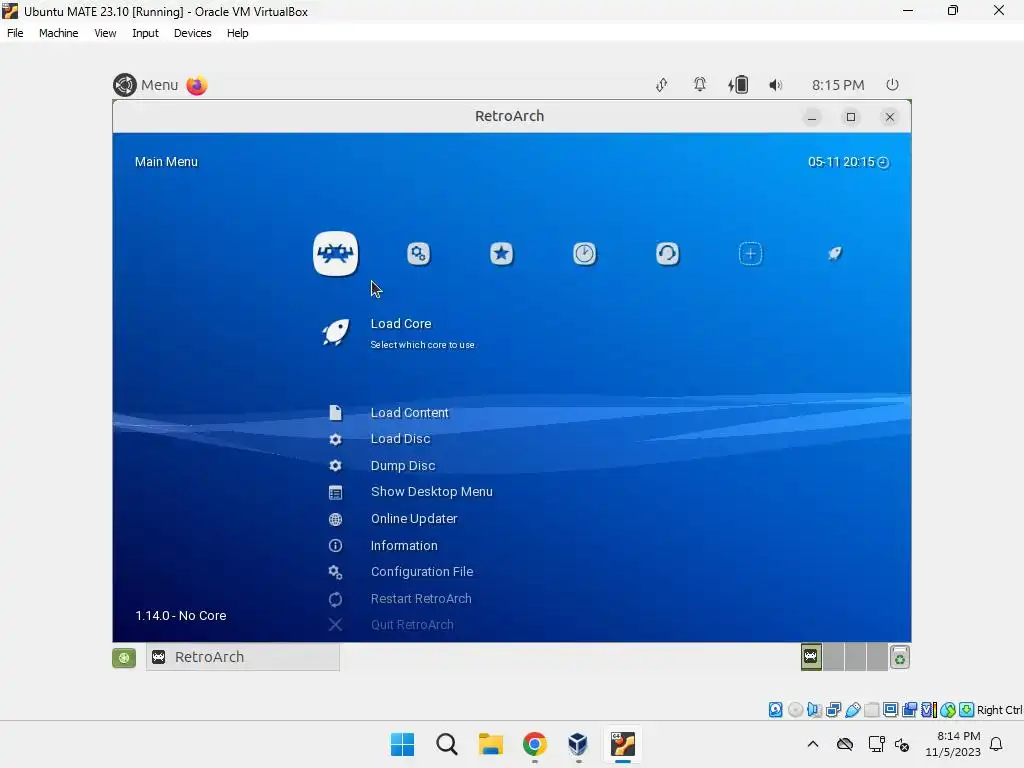Open the power session icon
The image size is (1024, 768).
[x=892, y=85]
